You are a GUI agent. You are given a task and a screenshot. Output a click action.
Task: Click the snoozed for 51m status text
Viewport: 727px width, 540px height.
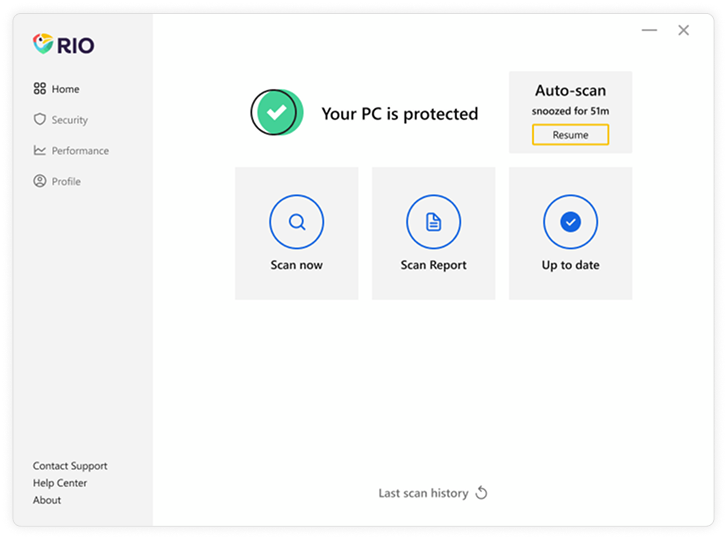pos(570,111)
